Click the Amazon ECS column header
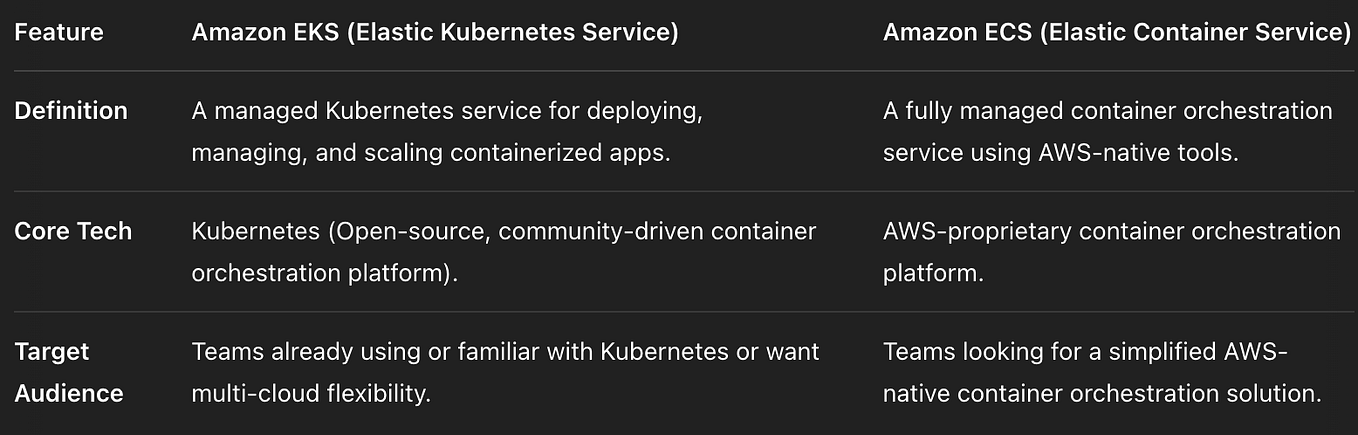Viewport: 1358px width, 435px height. tap(1117, 32)
